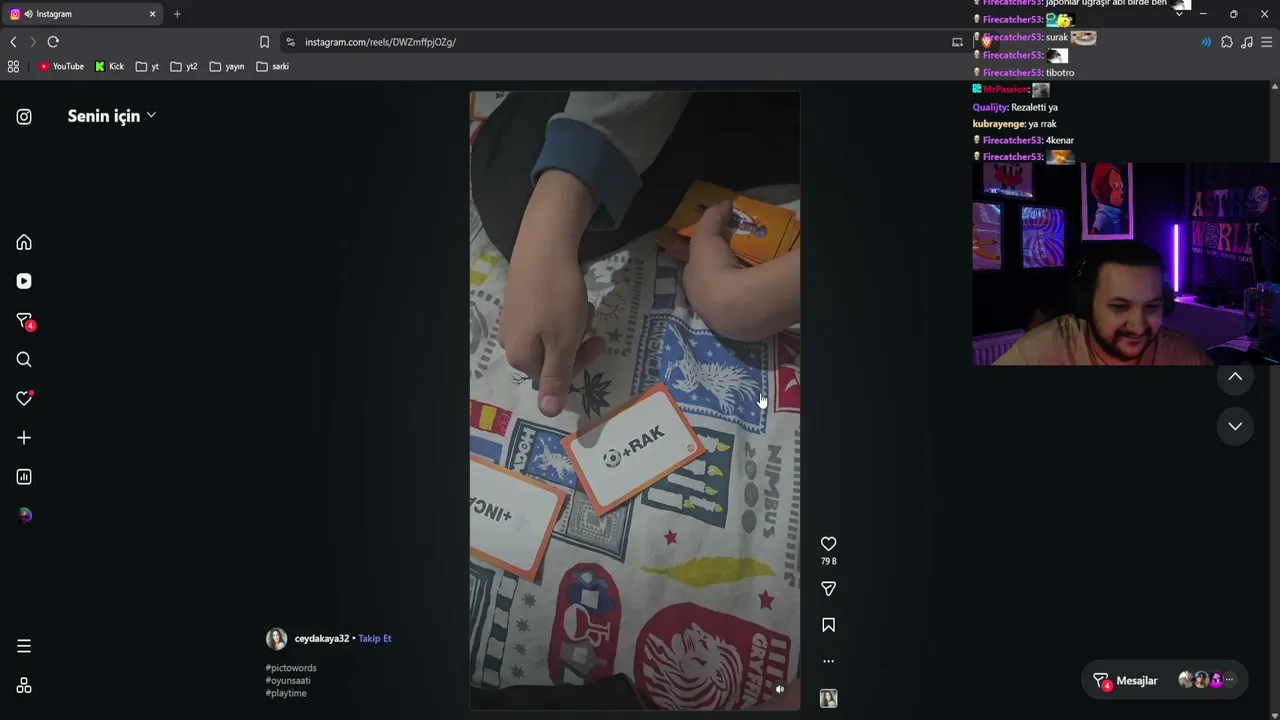Open the #playtime hashtag
1280x720 pixels.
(x=286, y=694)
